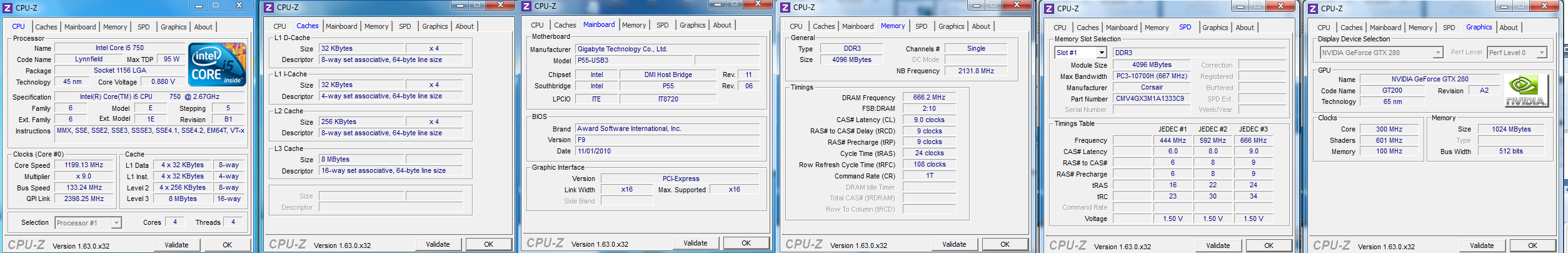Select the CPU tab in the Graphics window
Viewport: 1568px width, 253px height.
point(1324,28)
